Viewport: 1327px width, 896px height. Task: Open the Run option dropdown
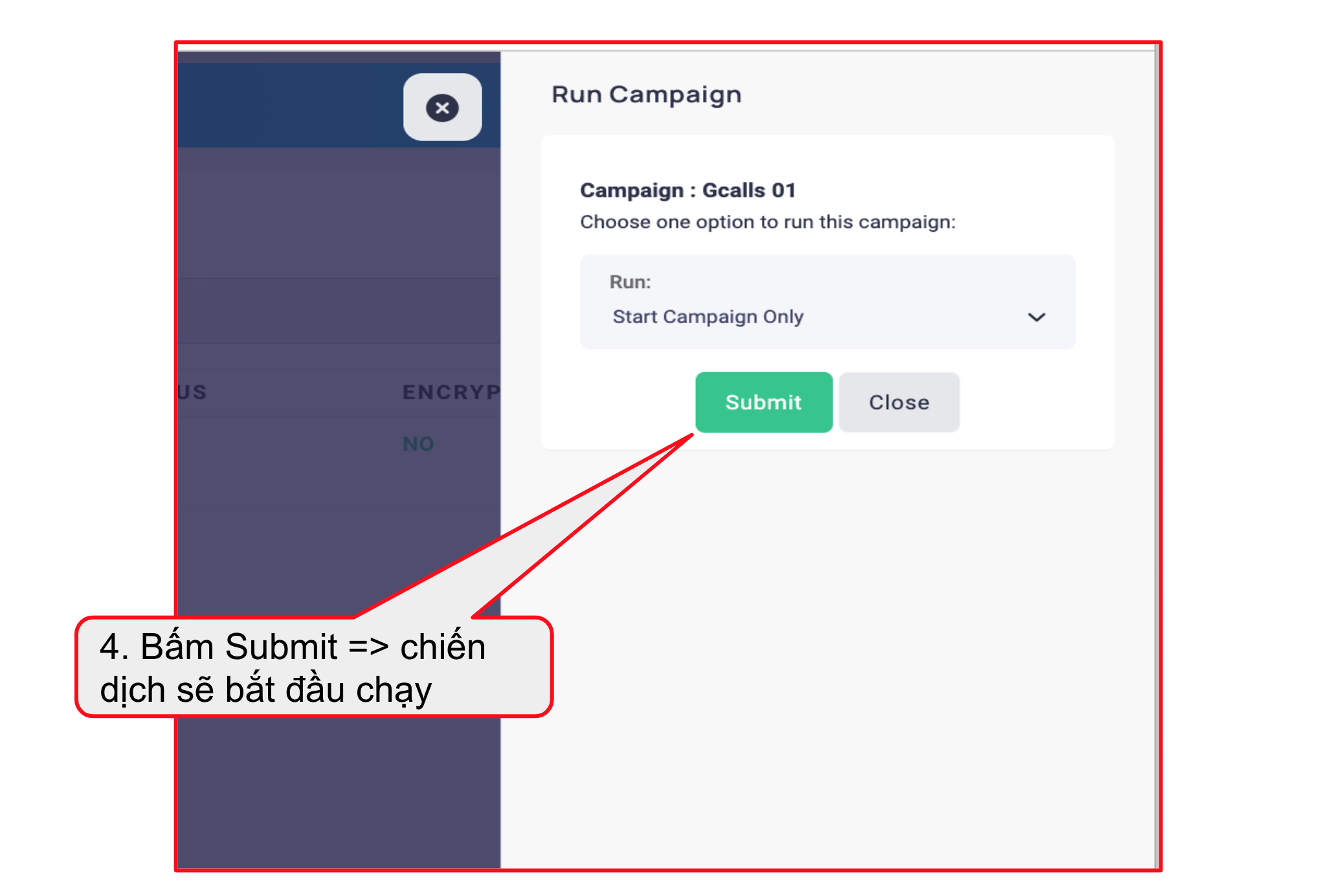(x=828, y=302)
